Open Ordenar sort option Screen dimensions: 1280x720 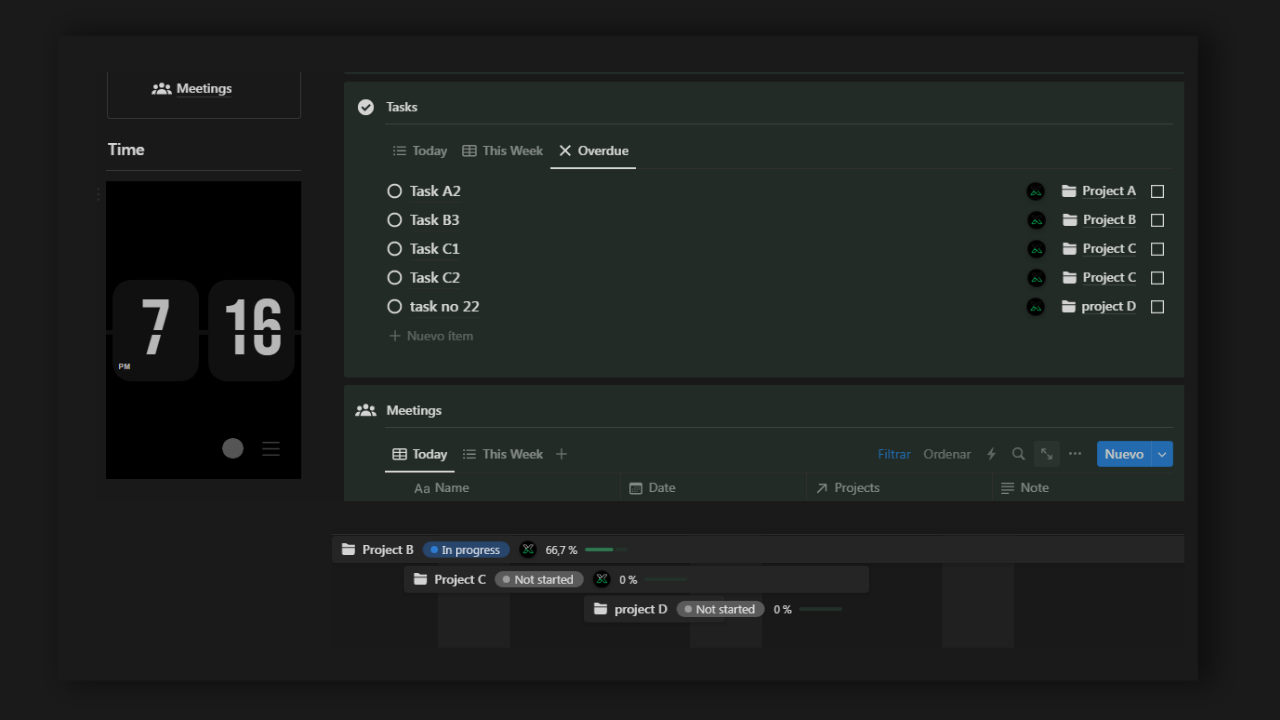click(x=947, y=454)
